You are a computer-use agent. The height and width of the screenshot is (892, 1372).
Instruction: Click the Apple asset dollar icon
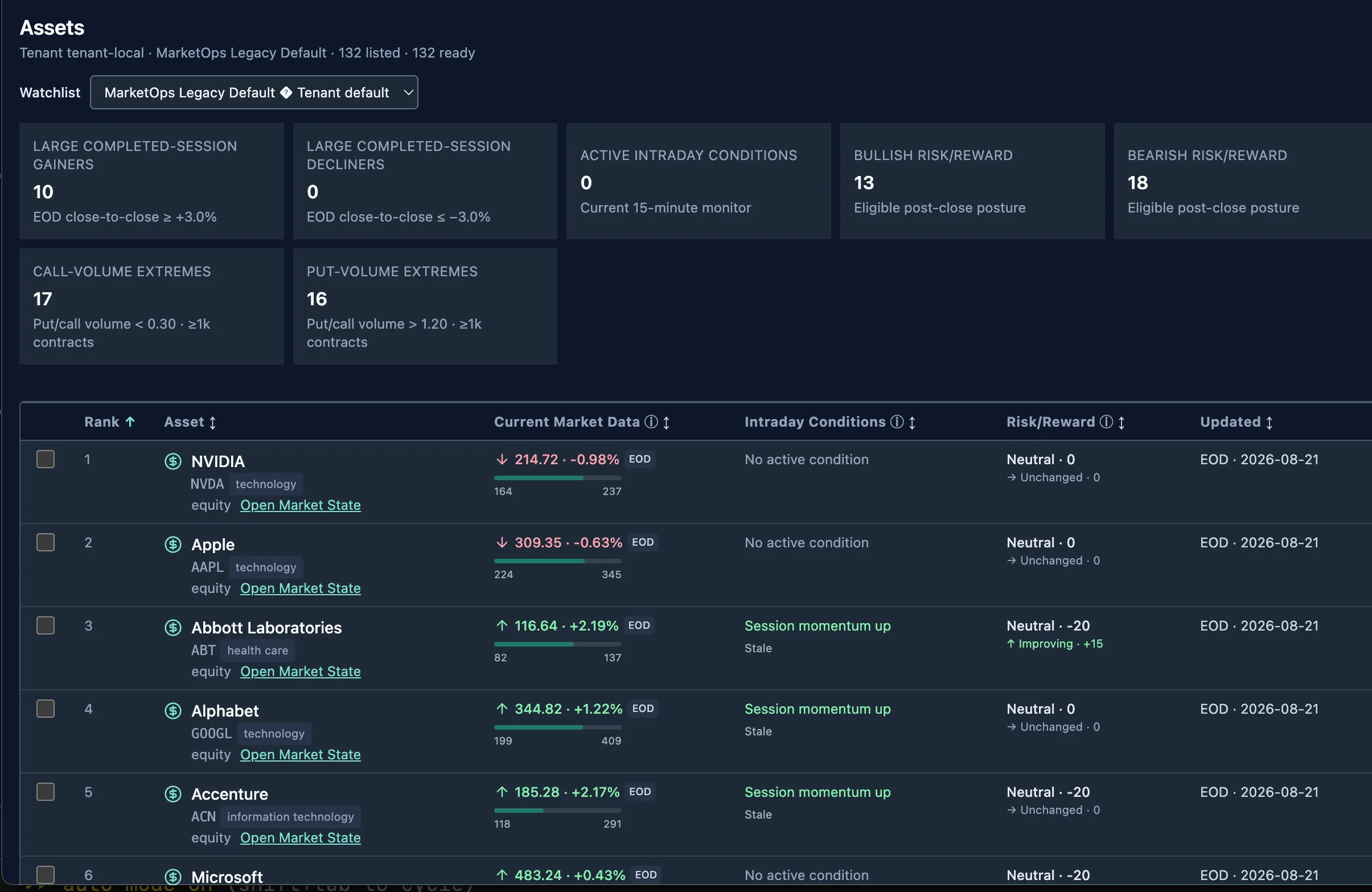[173, 545]
